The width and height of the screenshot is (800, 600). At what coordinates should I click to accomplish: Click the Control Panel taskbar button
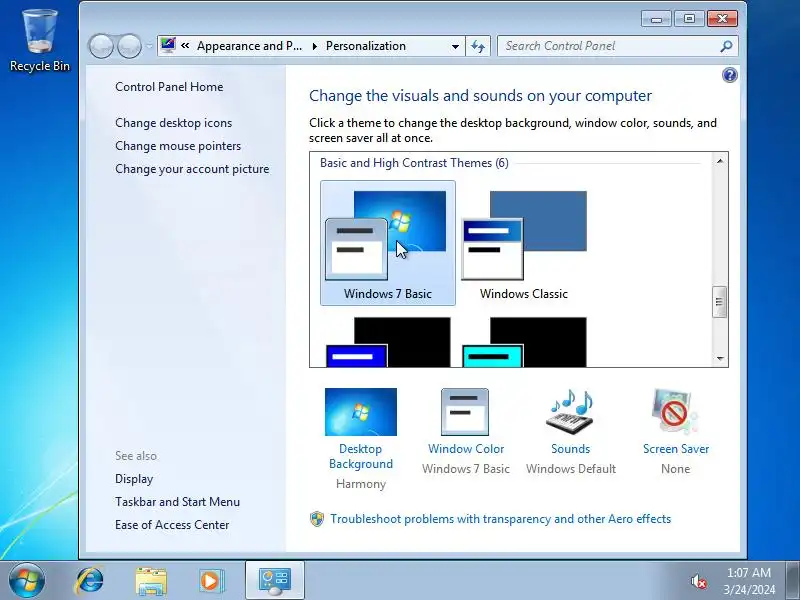click(x=275, y=581)
